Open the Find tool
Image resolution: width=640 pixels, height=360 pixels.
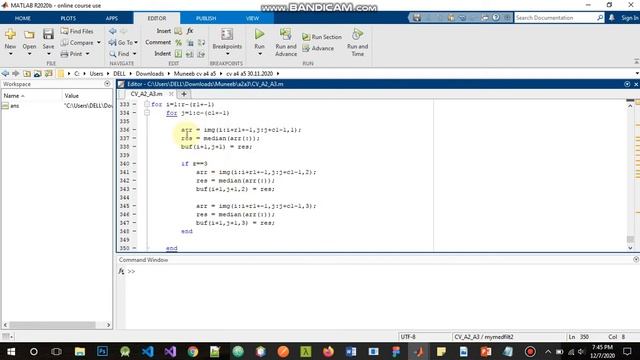click(x=120, y=54)
